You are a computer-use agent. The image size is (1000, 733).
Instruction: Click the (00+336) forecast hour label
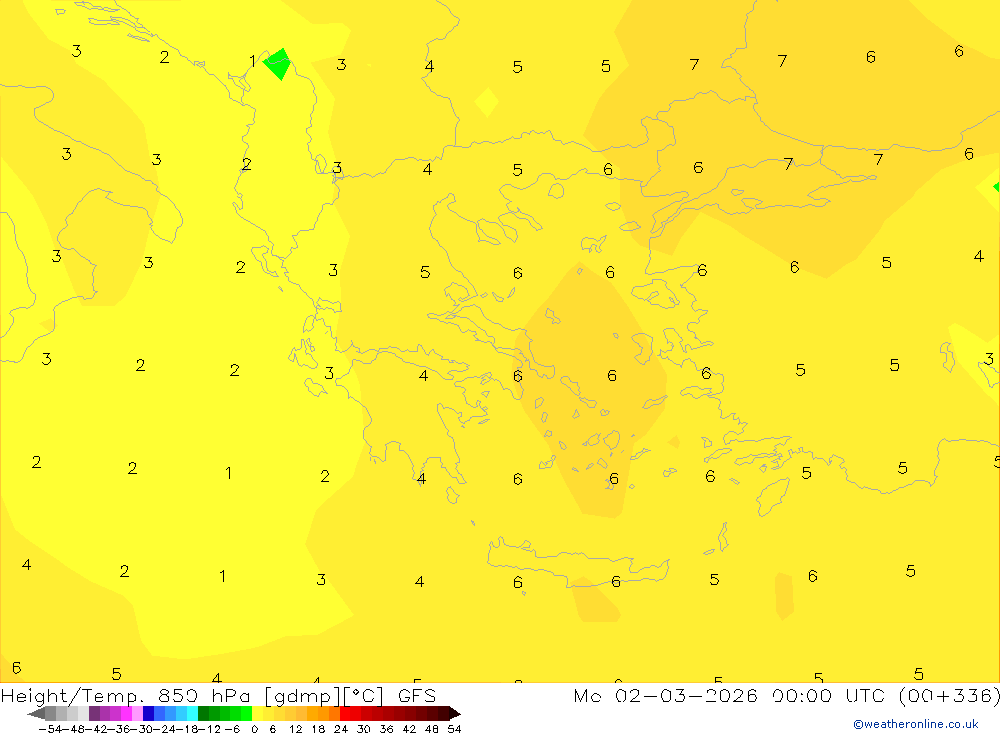[x=949, y=695]
